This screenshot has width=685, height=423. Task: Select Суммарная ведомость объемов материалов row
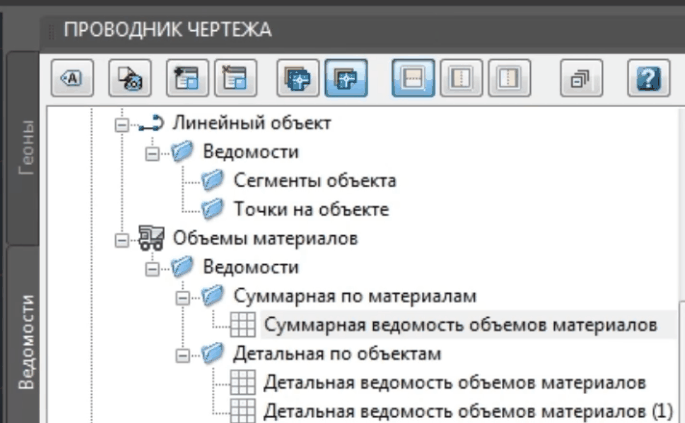point(460,325)
